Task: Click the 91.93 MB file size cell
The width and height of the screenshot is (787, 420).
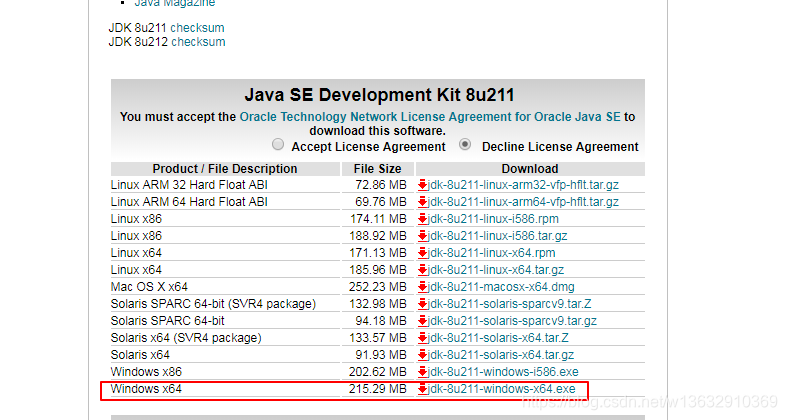Action: 380,355
